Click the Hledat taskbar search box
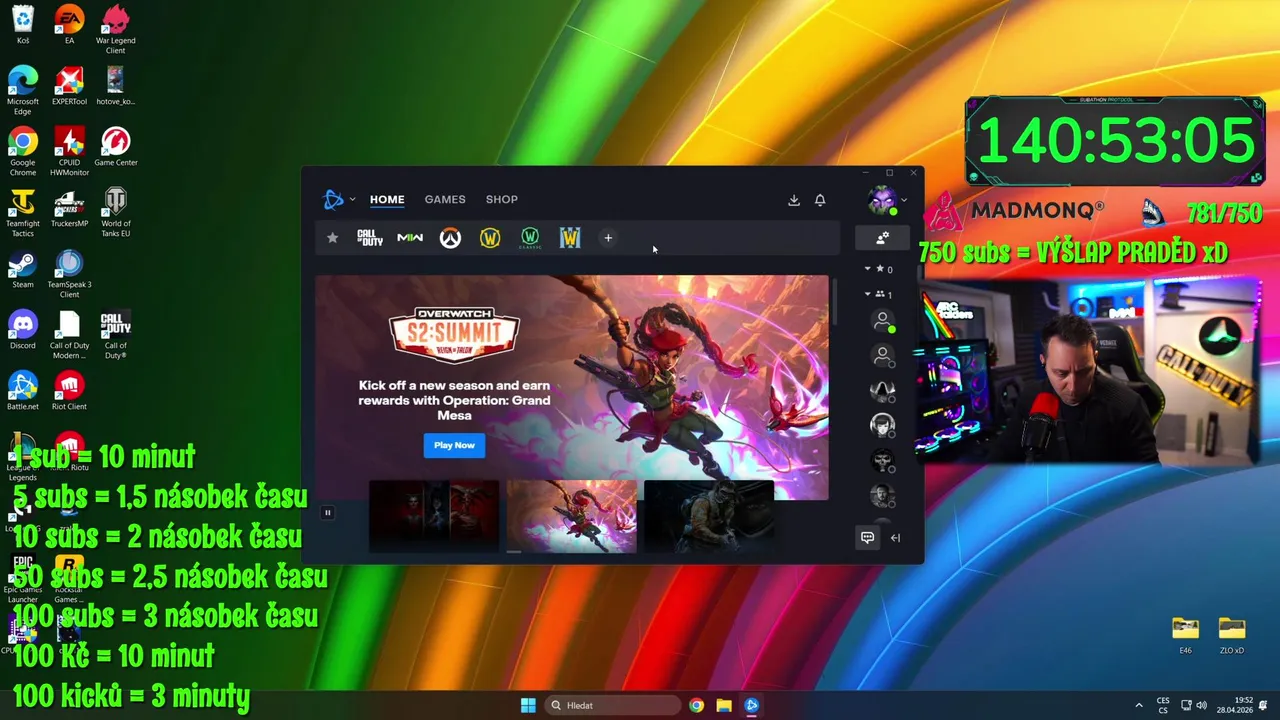This screenshot has height=720, width=1280. tap(612, 705)
